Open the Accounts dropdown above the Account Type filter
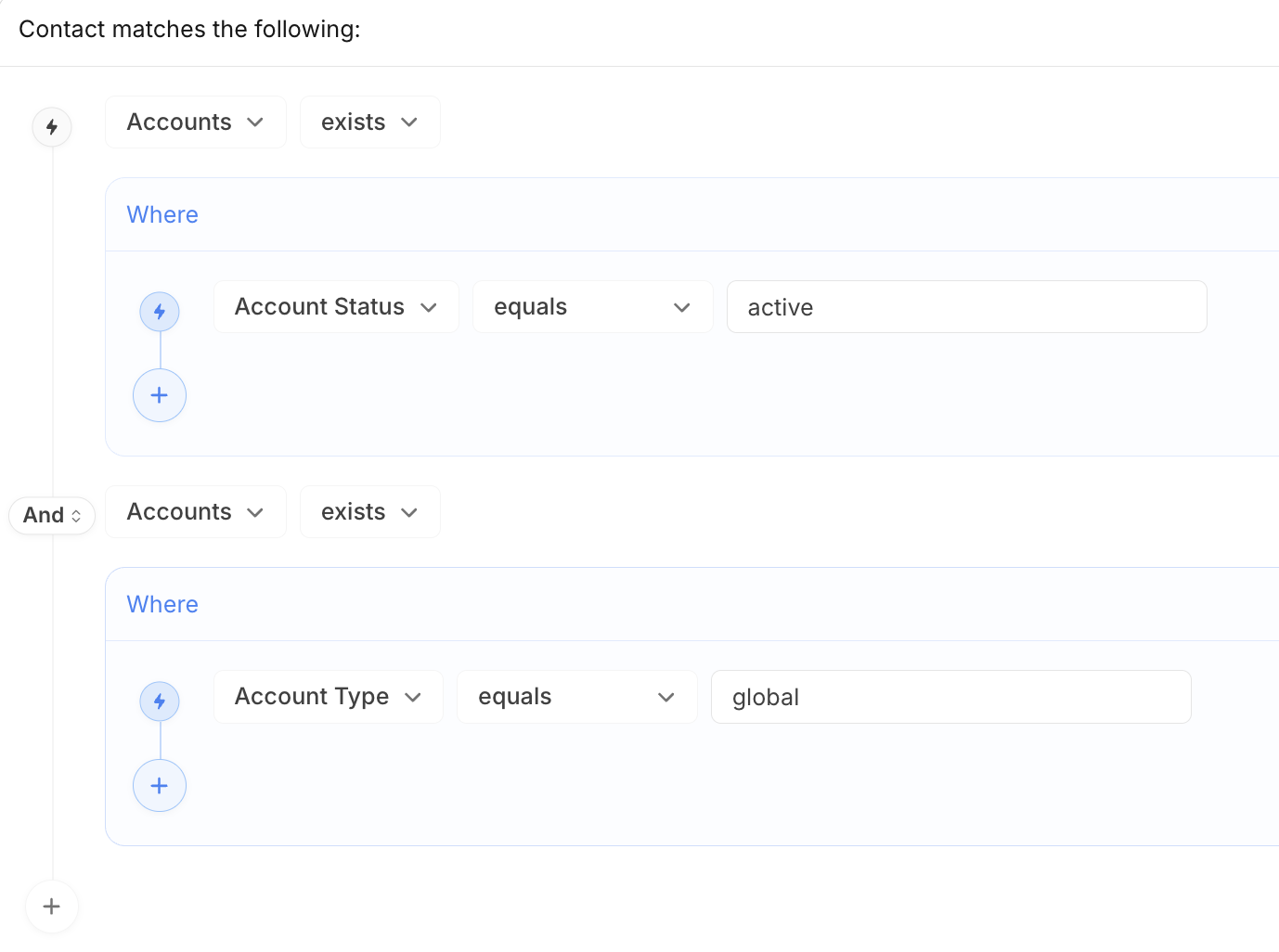This screenshot has width=1279, height=952. (x=195, y=512)
